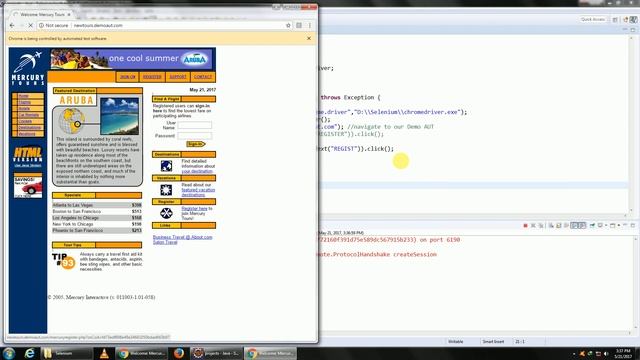Image resolution: width=640 pixels, height=360 pixels.
Task: Click the Clear Console icon
Action: point(551,226)
